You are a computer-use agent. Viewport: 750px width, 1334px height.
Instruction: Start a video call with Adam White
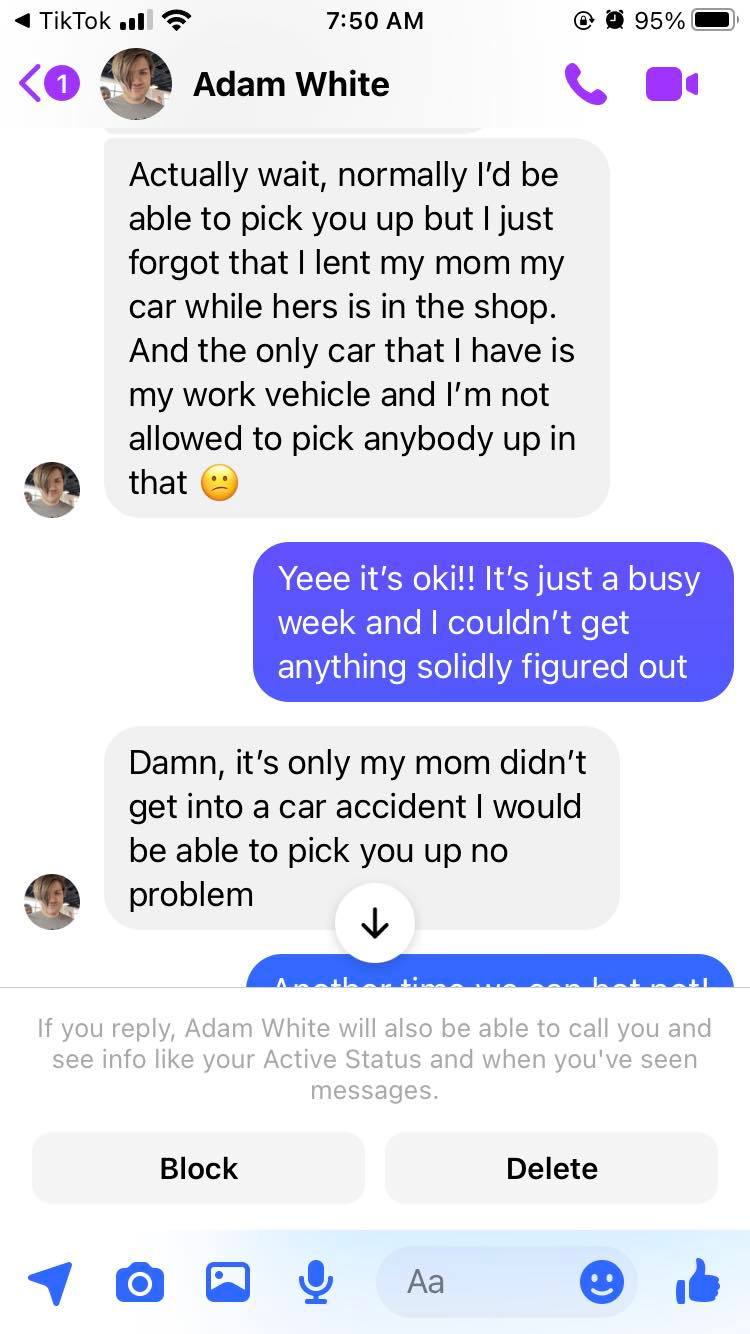[x=672, y=85]
